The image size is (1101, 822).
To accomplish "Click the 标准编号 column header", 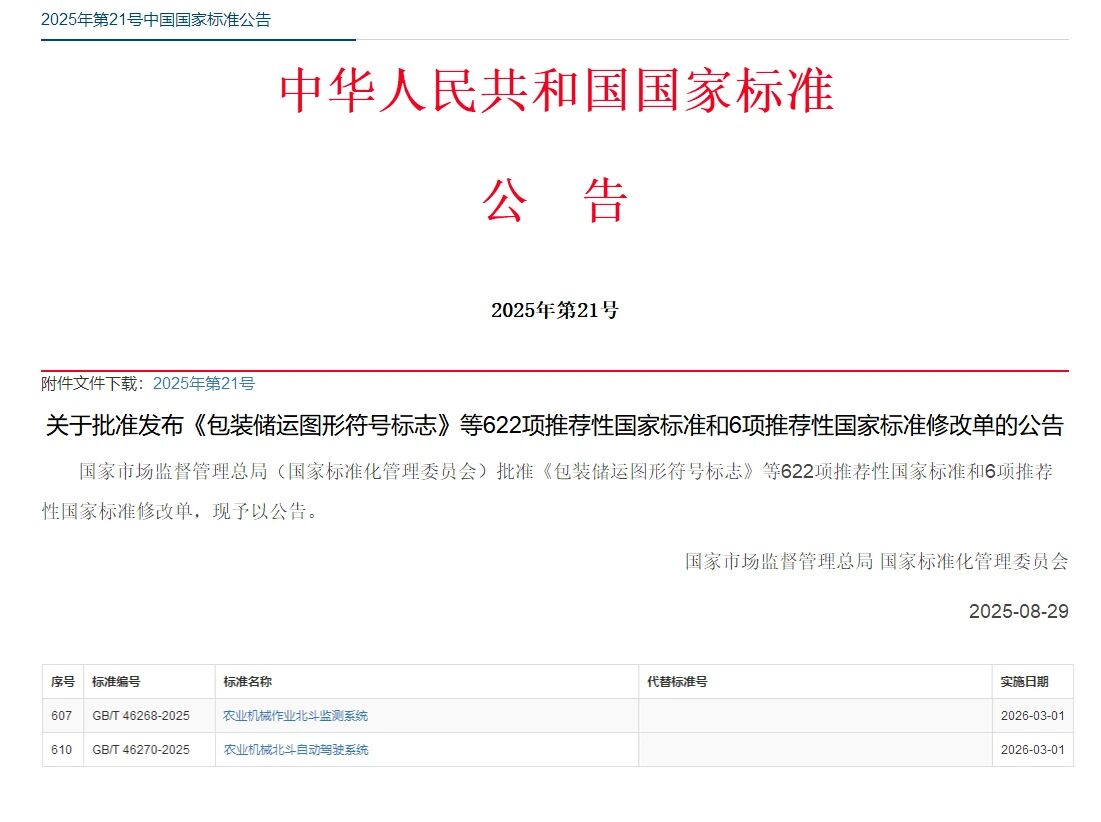I will click(x=116, y=682).
